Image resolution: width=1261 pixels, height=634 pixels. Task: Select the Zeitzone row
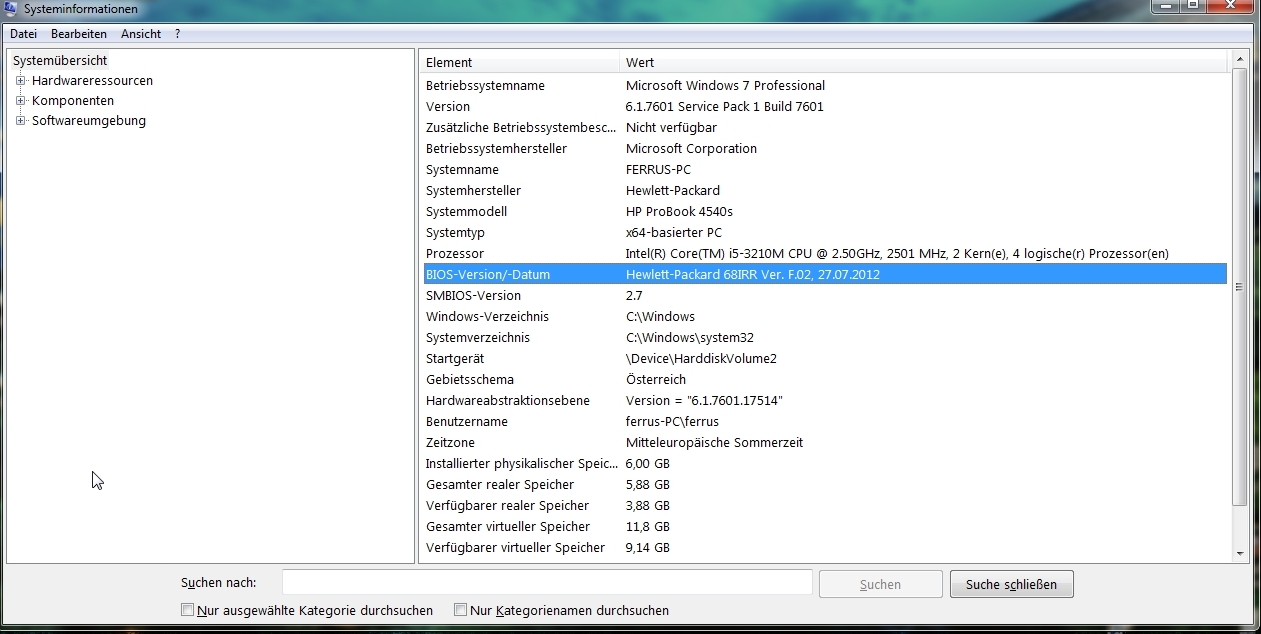823,443
